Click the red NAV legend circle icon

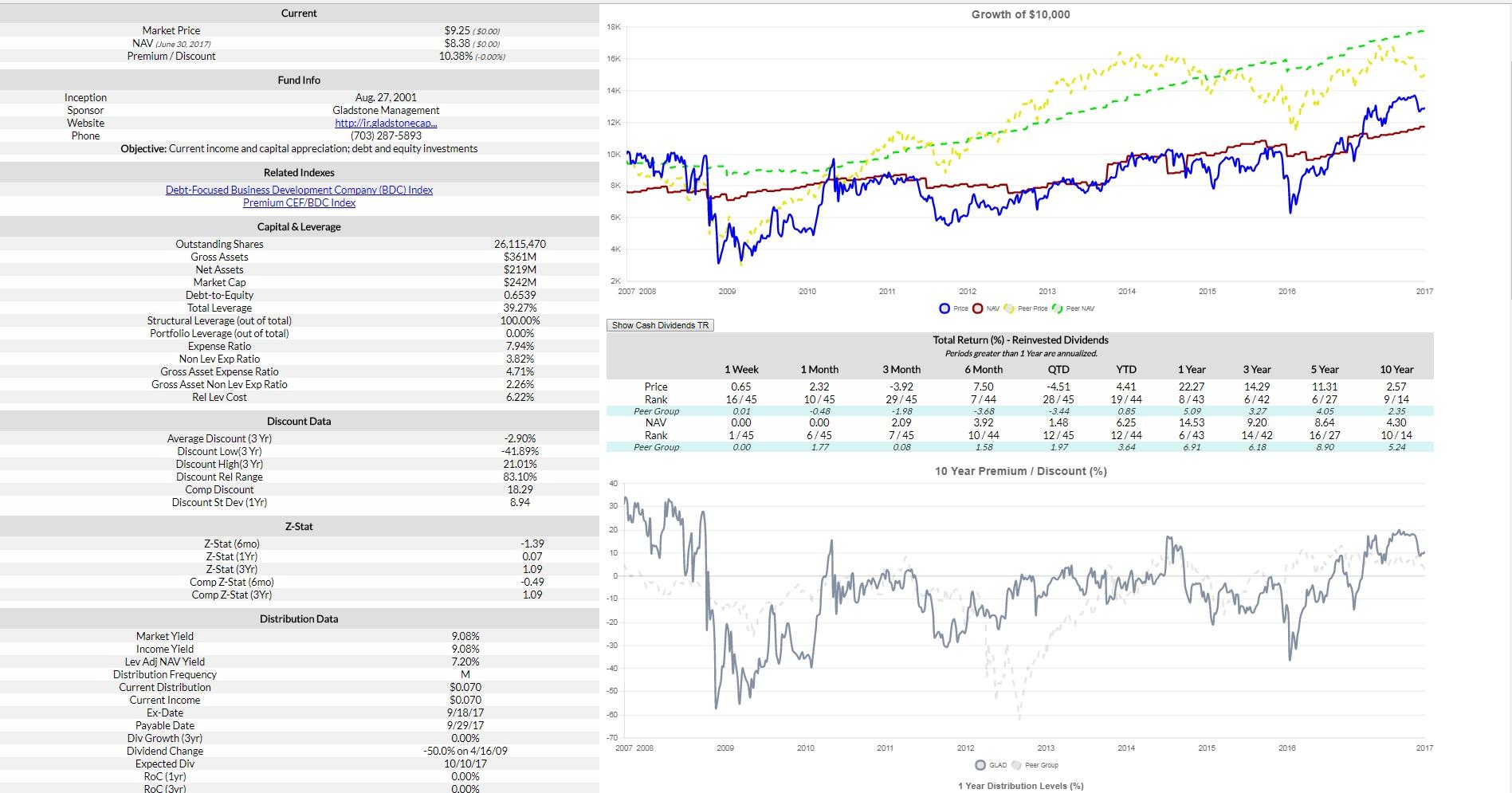point(977,308)
